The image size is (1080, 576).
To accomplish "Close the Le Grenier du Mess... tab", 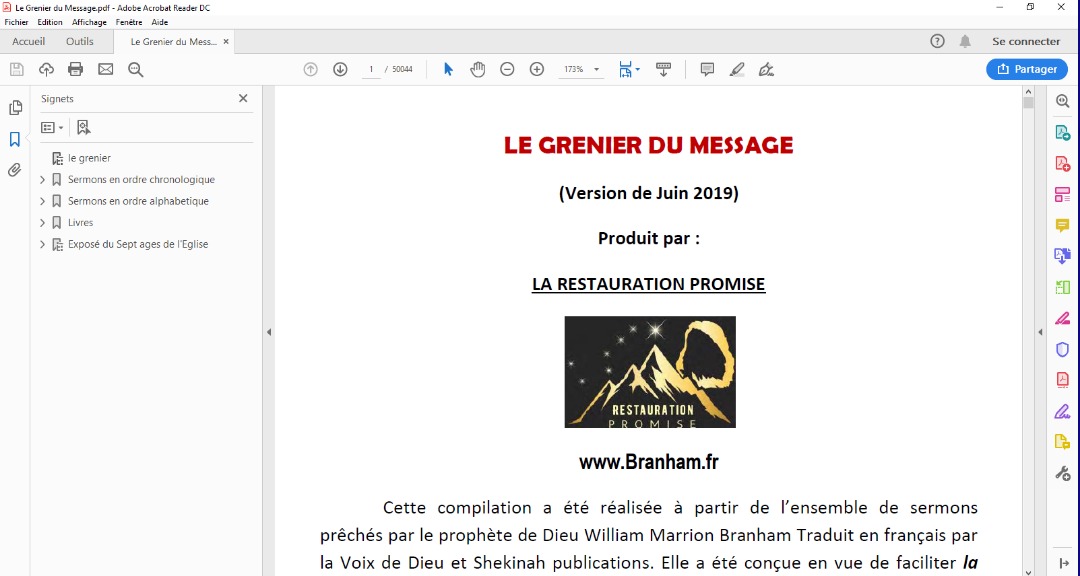I will pos(226,41).
